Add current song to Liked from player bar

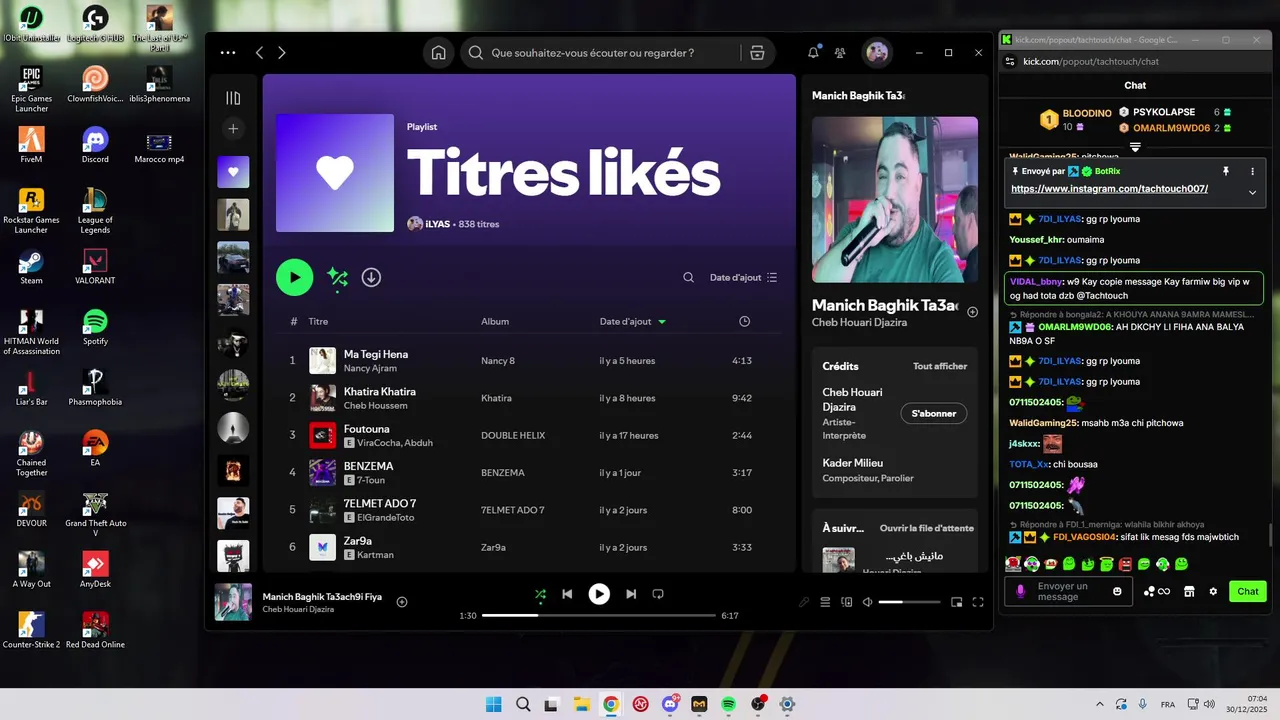coord(402,601)
